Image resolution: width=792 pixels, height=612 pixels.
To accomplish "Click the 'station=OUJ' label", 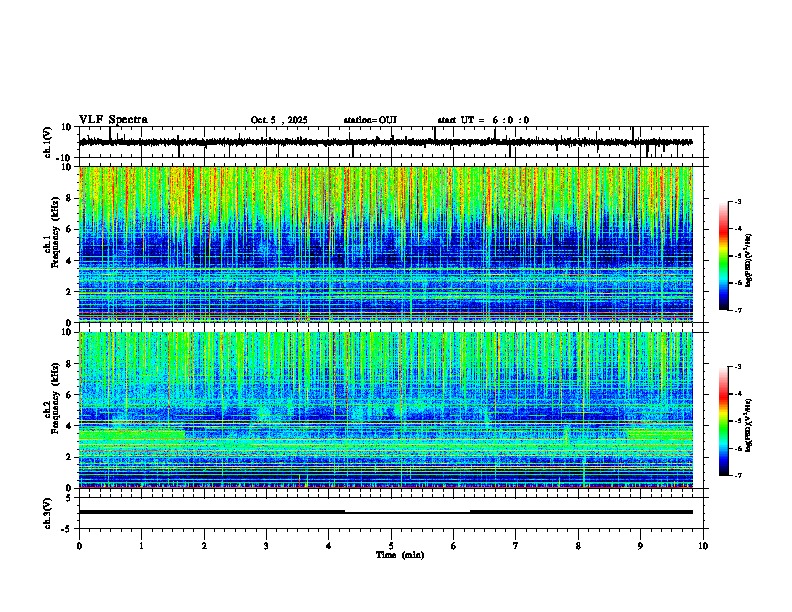I will coord(370,120).
